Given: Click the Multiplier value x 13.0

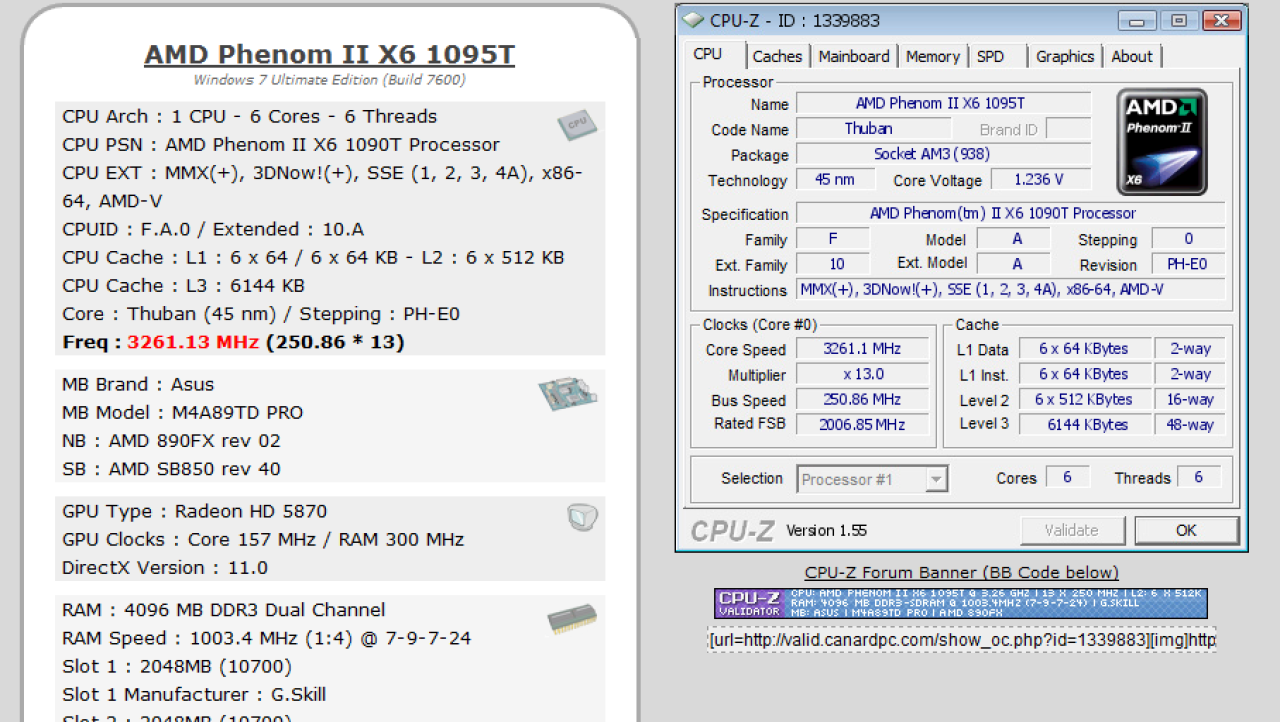Looking at the screenshot, I should coord(862,374).
